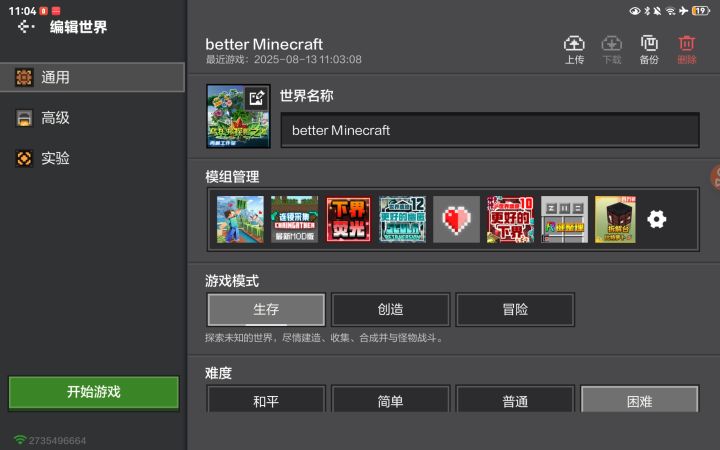Tap the airplane mode status icon
This screenshot has width=720, height=450.
point(684,11)
